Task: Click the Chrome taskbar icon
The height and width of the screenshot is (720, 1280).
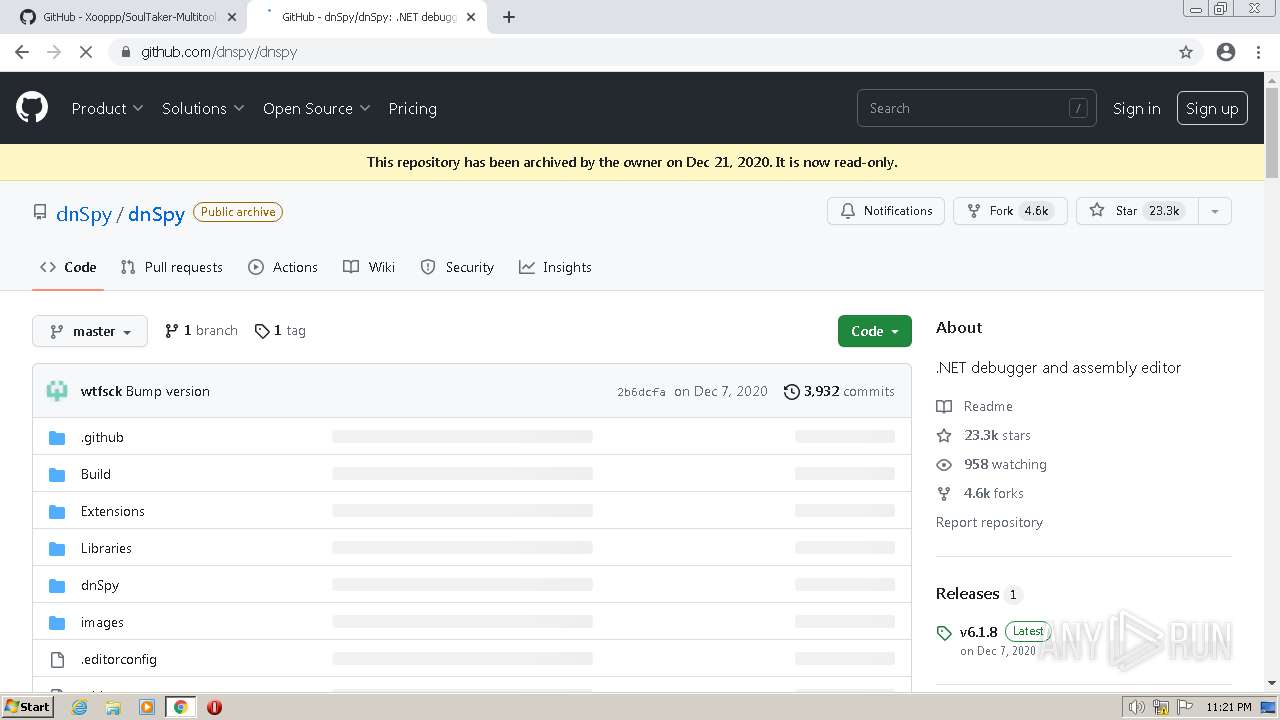Action: click(x=180, y=707)
